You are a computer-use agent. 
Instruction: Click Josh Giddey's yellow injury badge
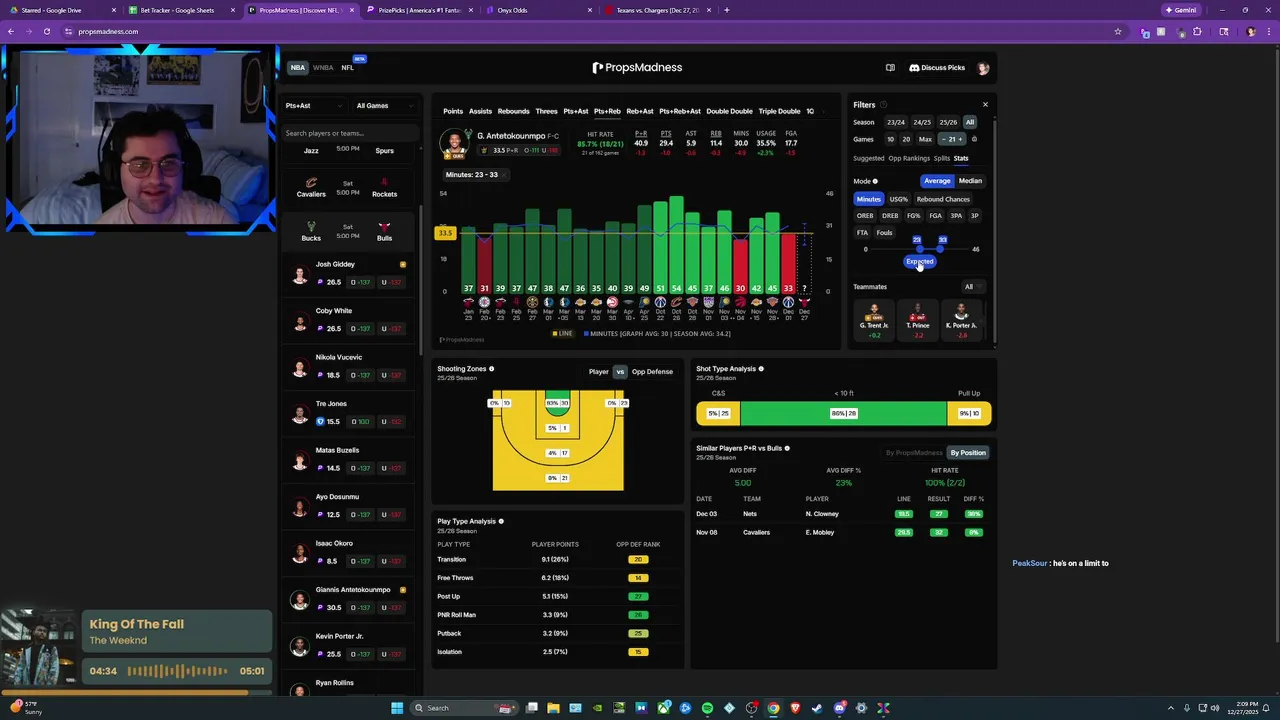(403, 265)
